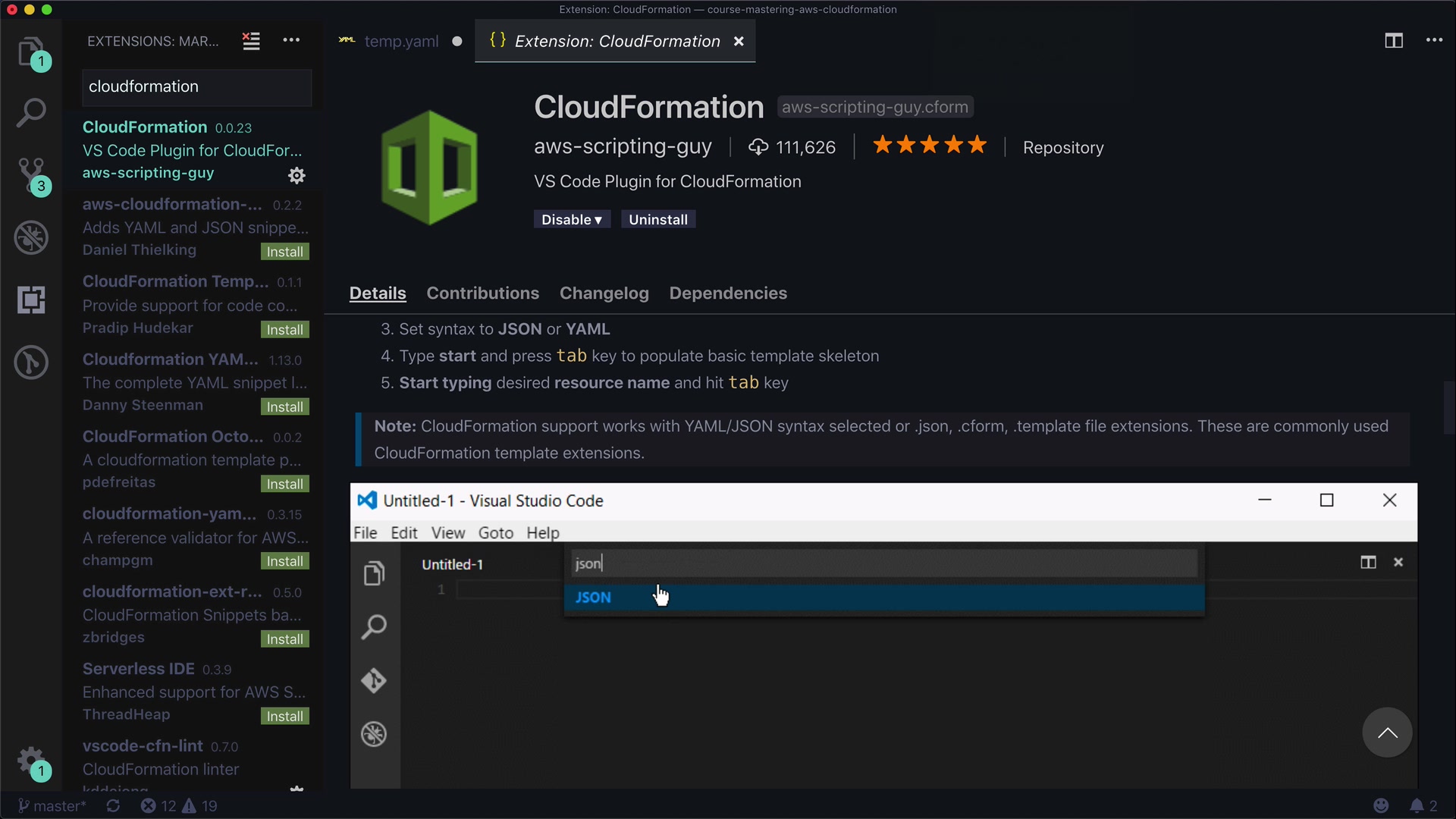The image size is (1456, 819).
Task: Open notifications bell in status bar
Action: tap(1417, 805)
